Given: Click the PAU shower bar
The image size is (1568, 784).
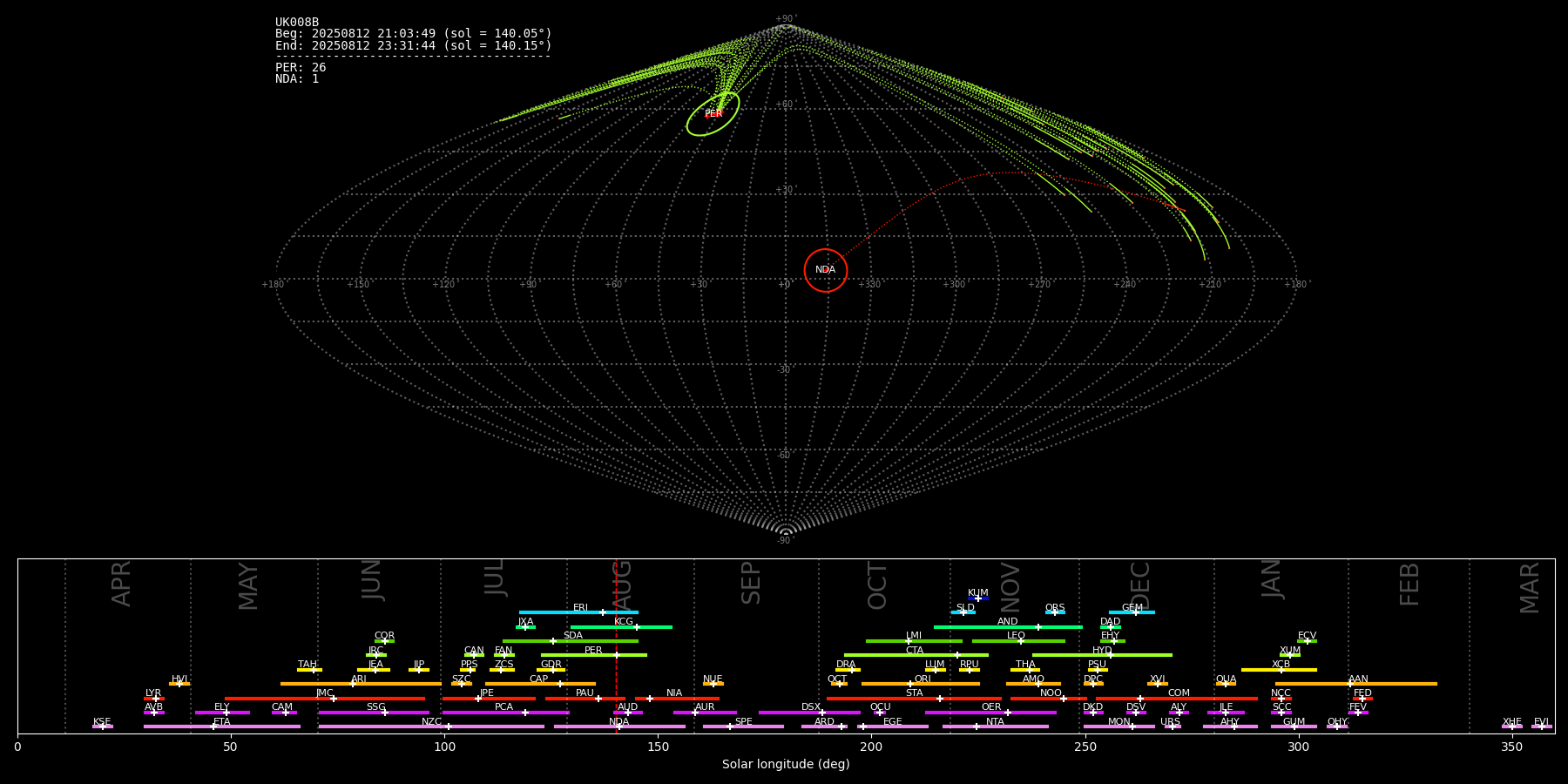Looking at the screenshot, I should 585,698.
